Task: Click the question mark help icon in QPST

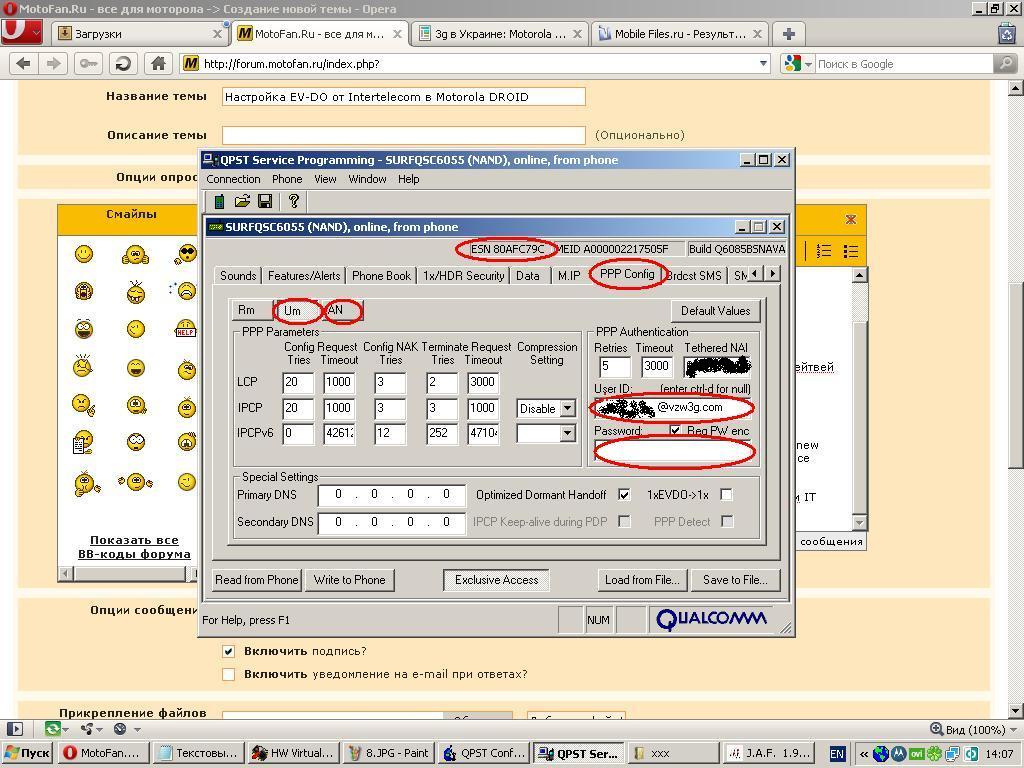Action: click(x=294, y=201)
